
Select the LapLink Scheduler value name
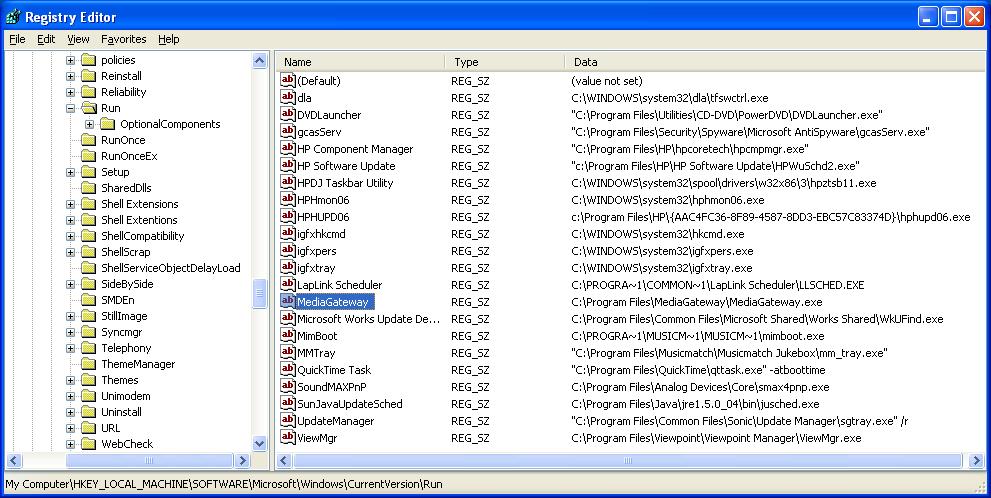click(x=339, y=285)
